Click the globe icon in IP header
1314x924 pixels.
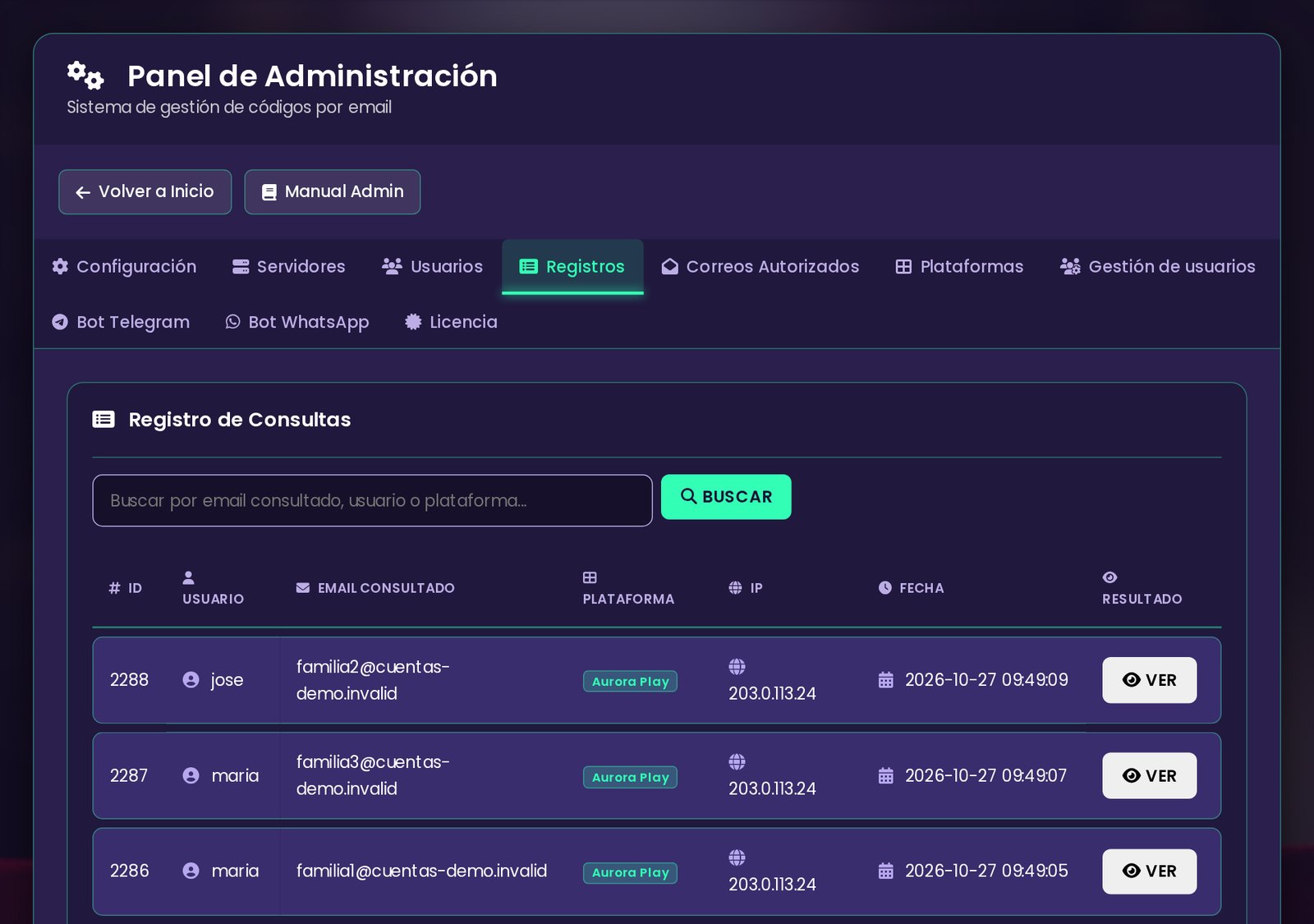click(x=735, y=588)
